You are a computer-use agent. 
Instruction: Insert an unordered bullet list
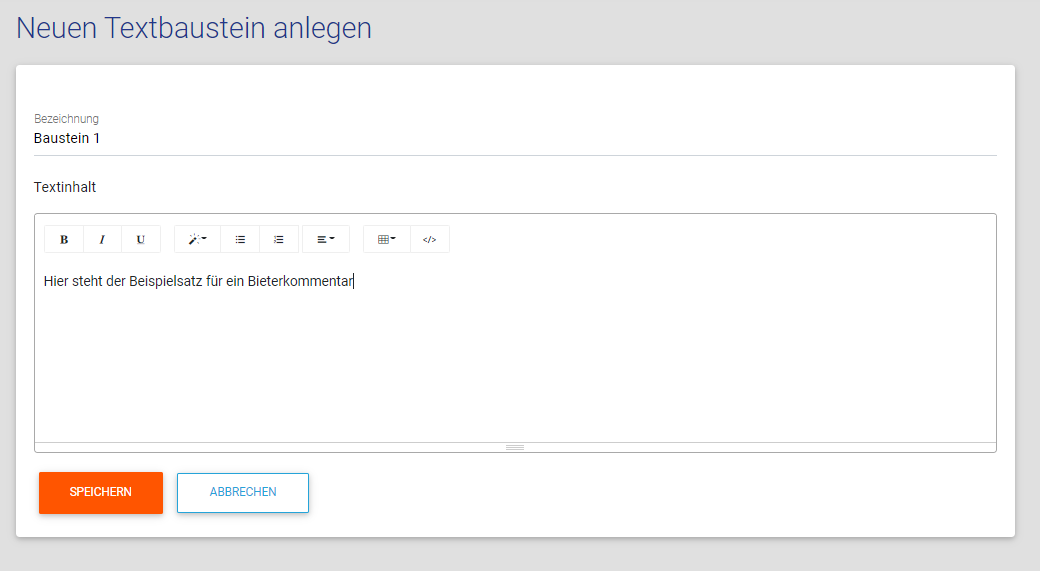pos(240,240)
